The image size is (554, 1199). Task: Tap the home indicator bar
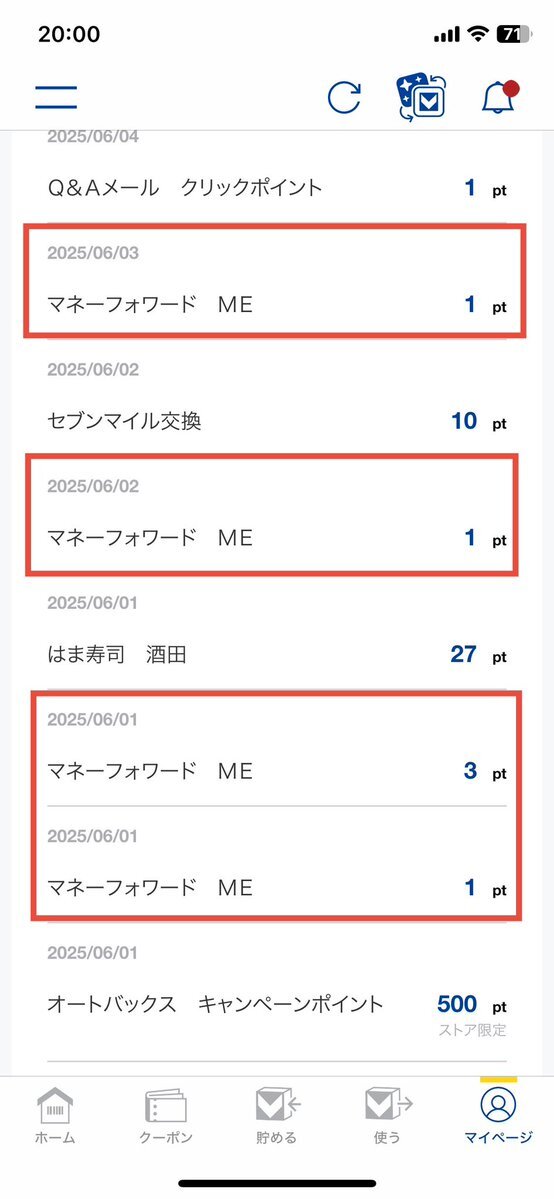[x=277, y=1183]
